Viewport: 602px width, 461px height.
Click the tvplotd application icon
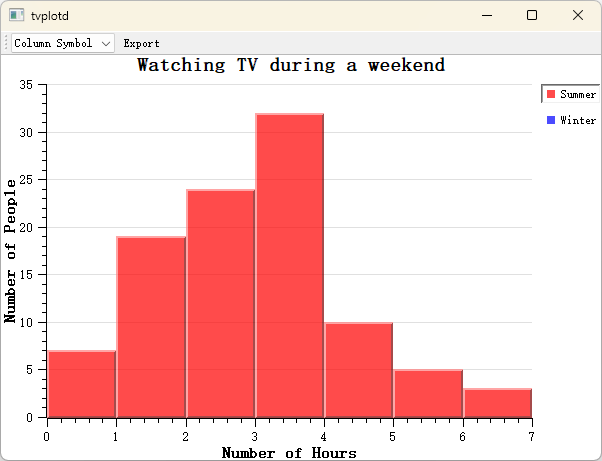[x=17, y=15]
